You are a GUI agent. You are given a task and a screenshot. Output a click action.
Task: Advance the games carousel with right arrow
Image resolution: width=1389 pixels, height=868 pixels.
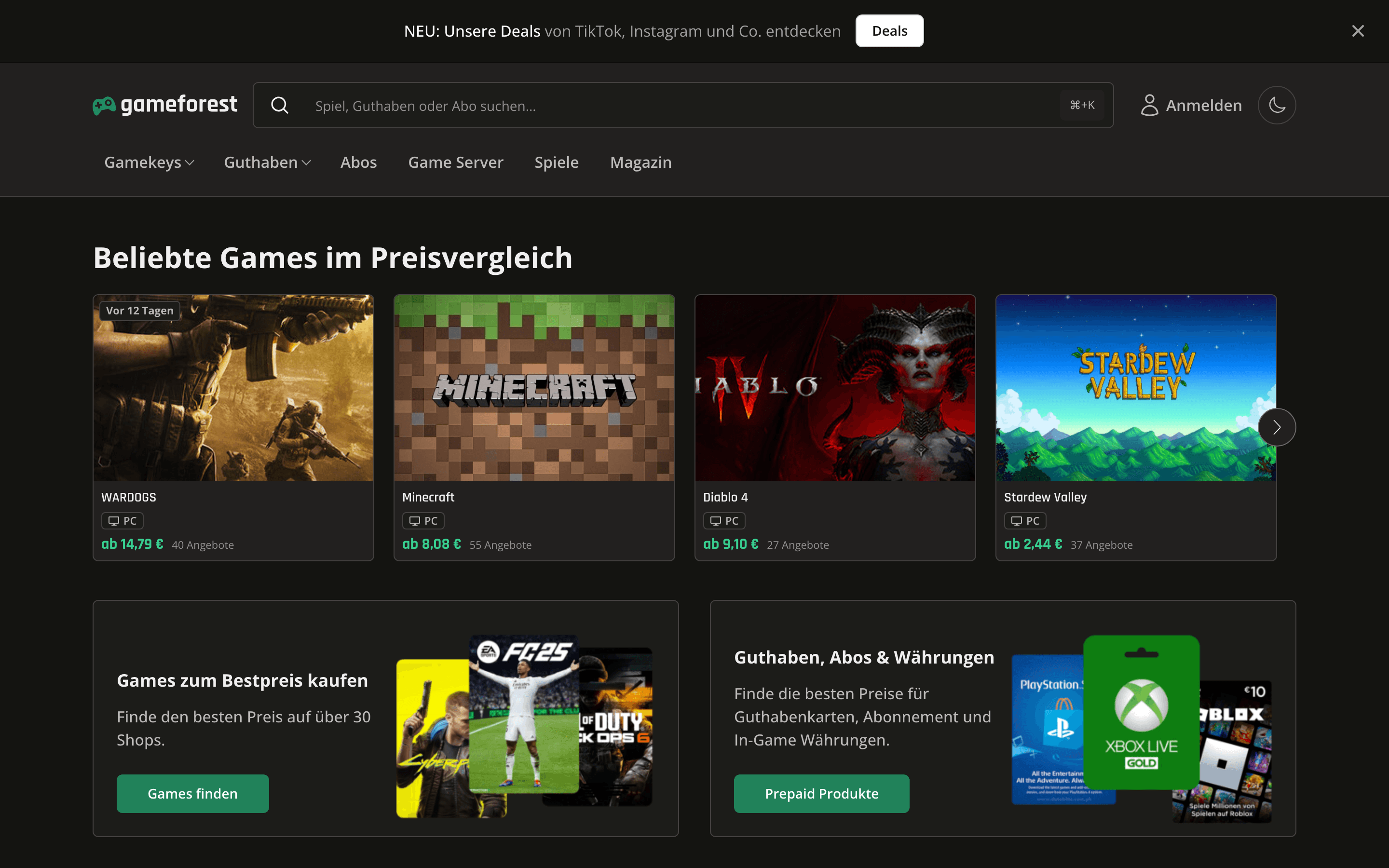[x=1277, y=427]
